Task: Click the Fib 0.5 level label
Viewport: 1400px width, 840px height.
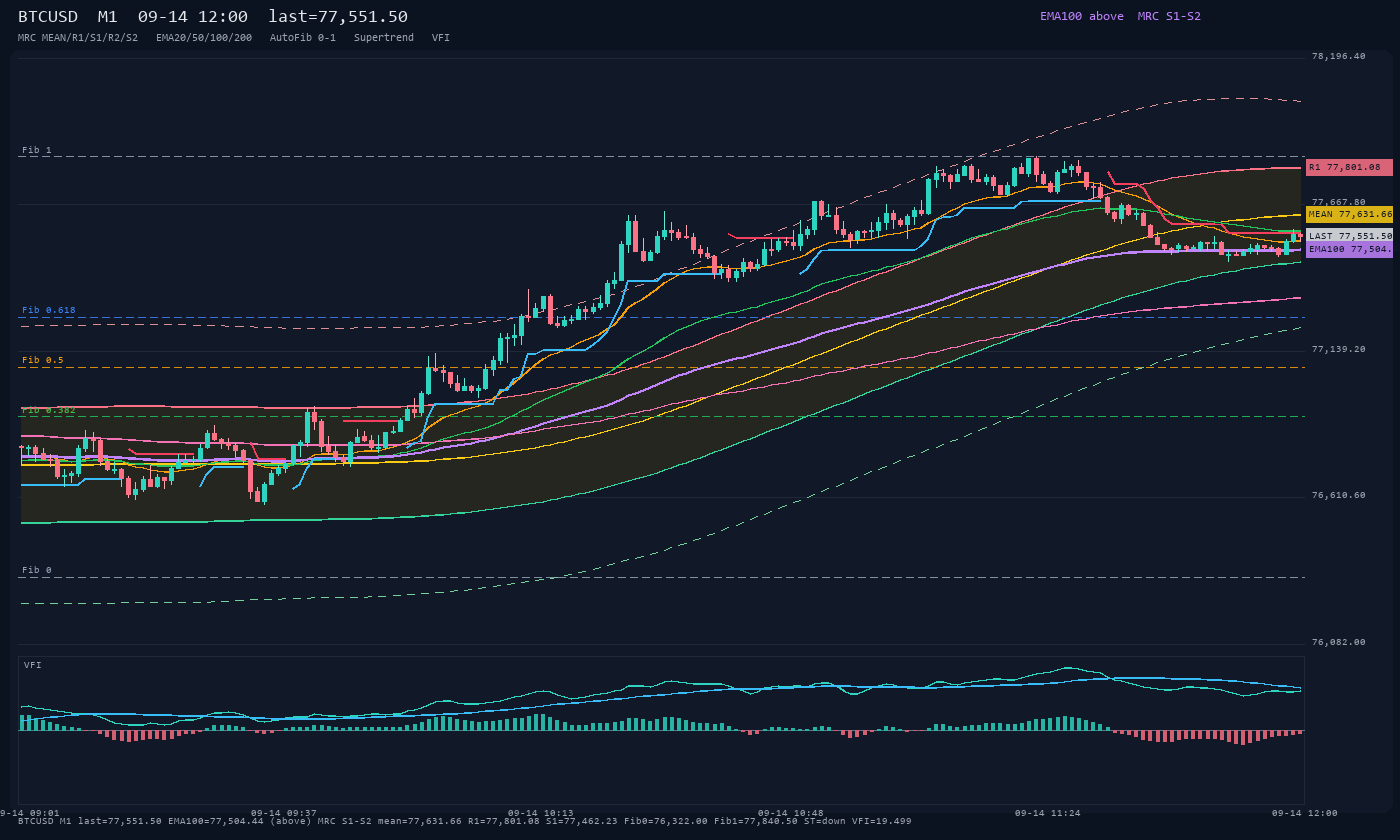Action: tap(43, 360)
